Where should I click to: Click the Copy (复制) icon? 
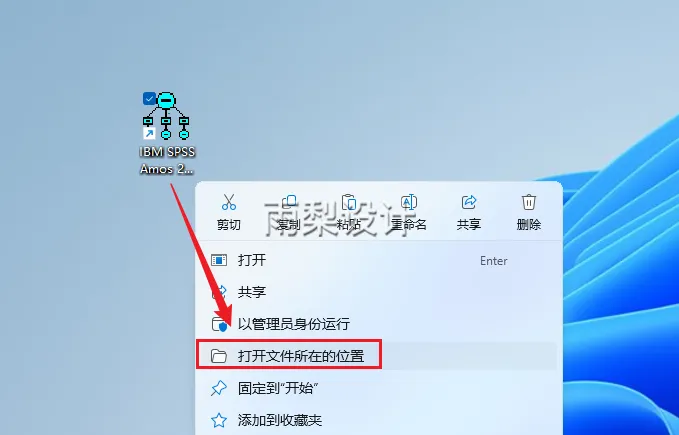click(x=289, y=202)
